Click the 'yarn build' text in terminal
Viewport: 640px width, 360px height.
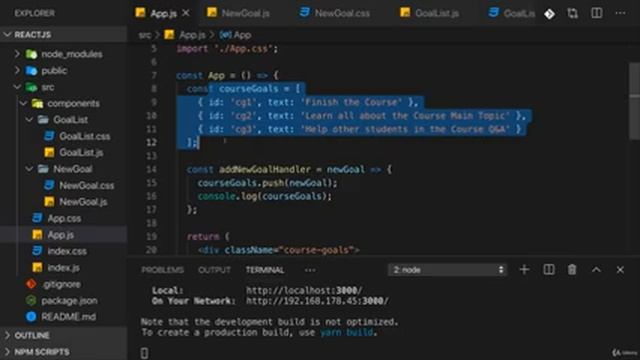347,333
